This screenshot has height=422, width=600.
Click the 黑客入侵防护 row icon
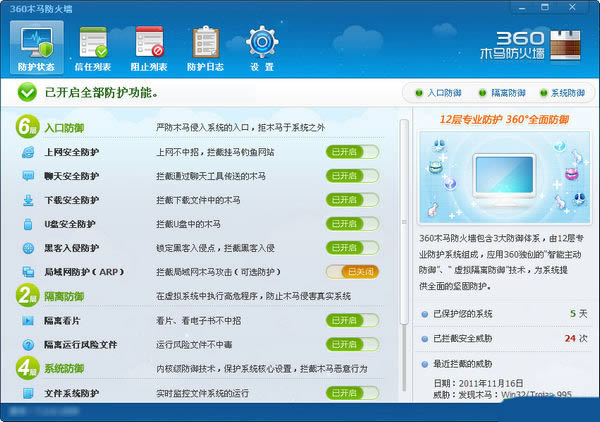(27, 248)
